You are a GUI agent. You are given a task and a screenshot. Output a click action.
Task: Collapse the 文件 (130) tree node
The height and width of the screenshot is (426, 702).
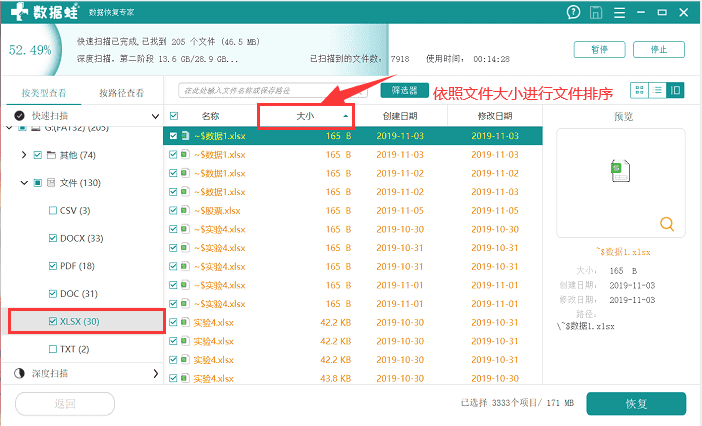[x=24, y=183]
